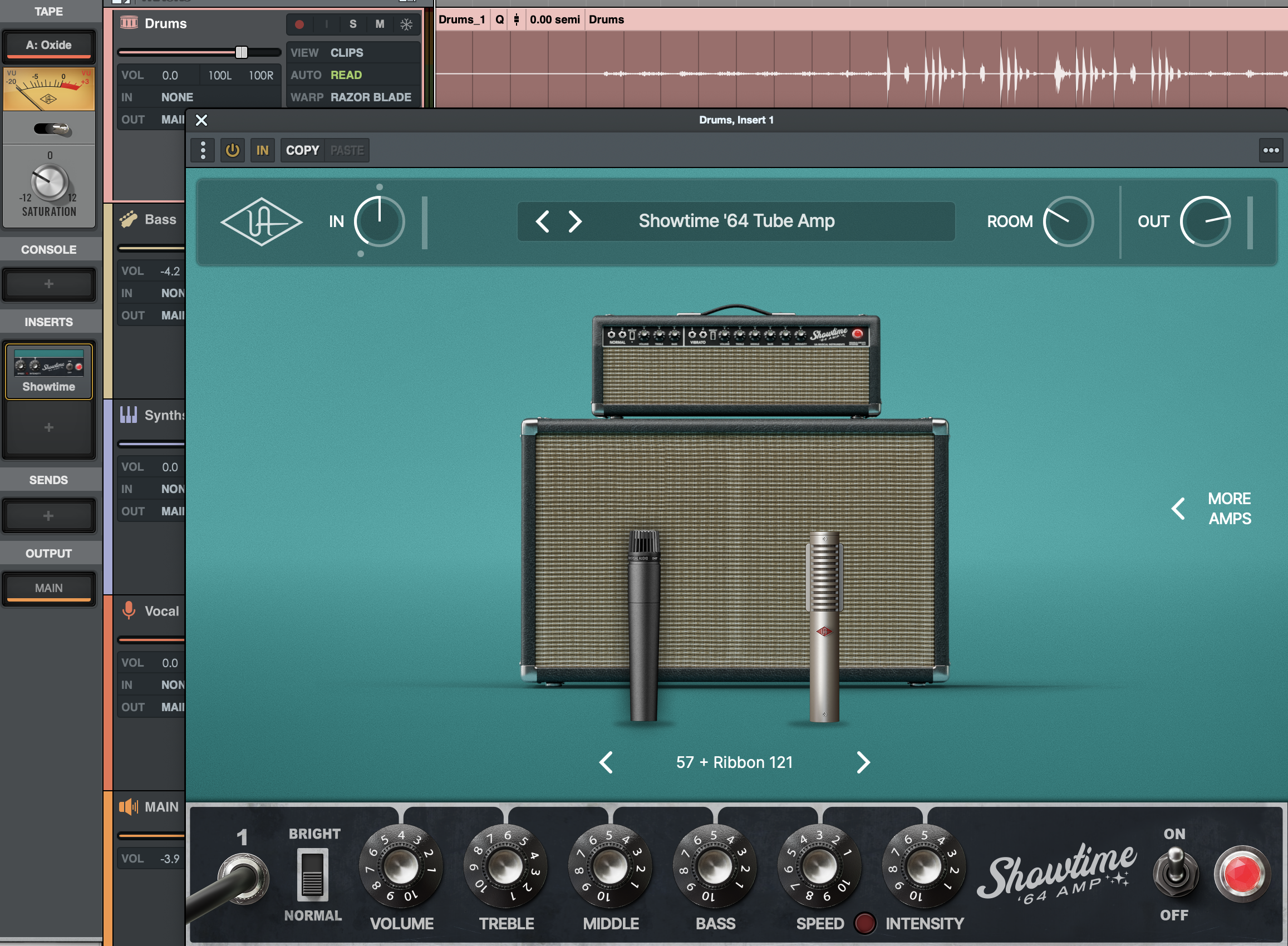Open the plugin three-dot options menu
Screen dimensions: 1288x946
click(203, 151)
